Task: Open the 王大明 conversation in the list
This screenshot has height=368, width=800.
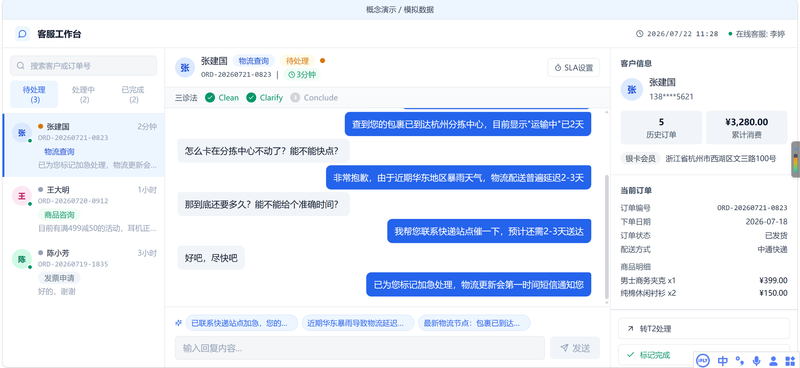Action: pos(84,208)
